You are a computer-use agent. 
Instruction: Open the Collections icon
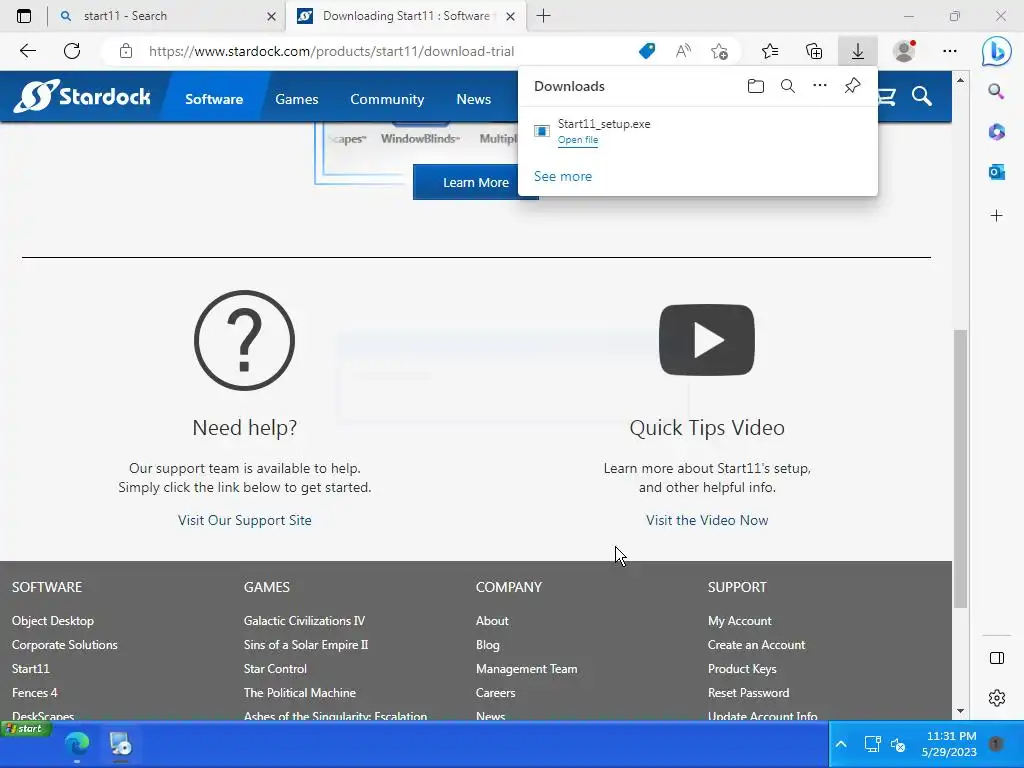[814, 51]
